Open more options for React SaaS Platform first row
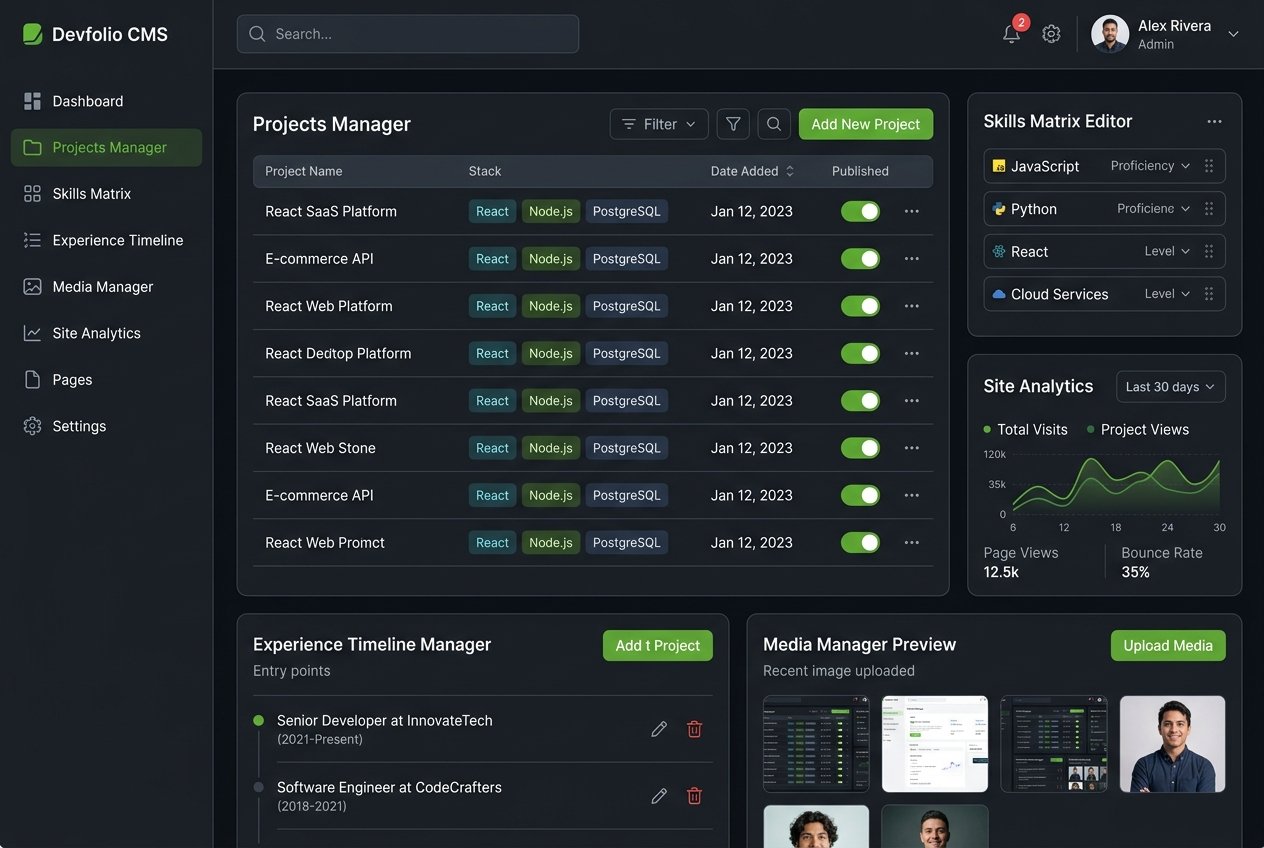 pyautogui.click(x=912, y=211)
